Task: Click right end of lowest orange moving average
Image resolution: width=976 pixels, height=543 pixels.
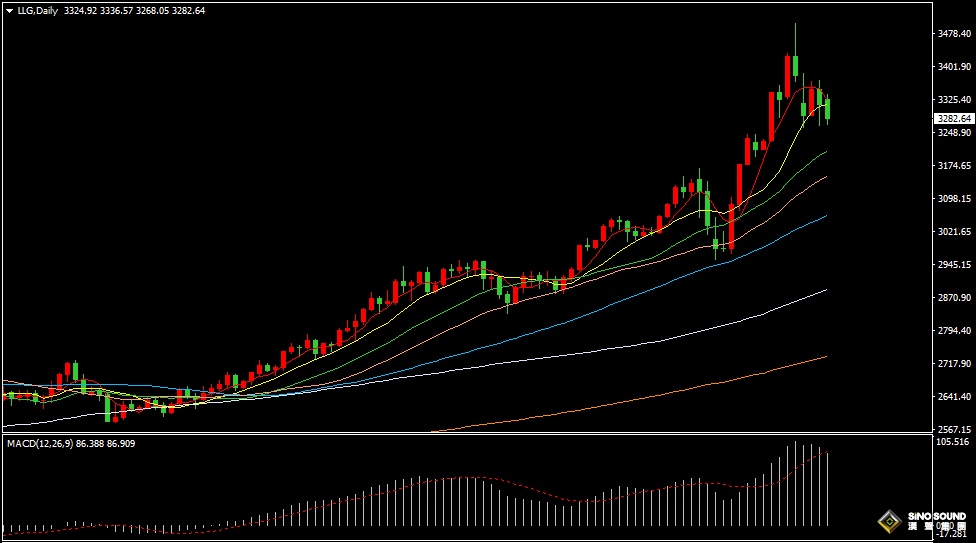Action: [x=826, y=356]
